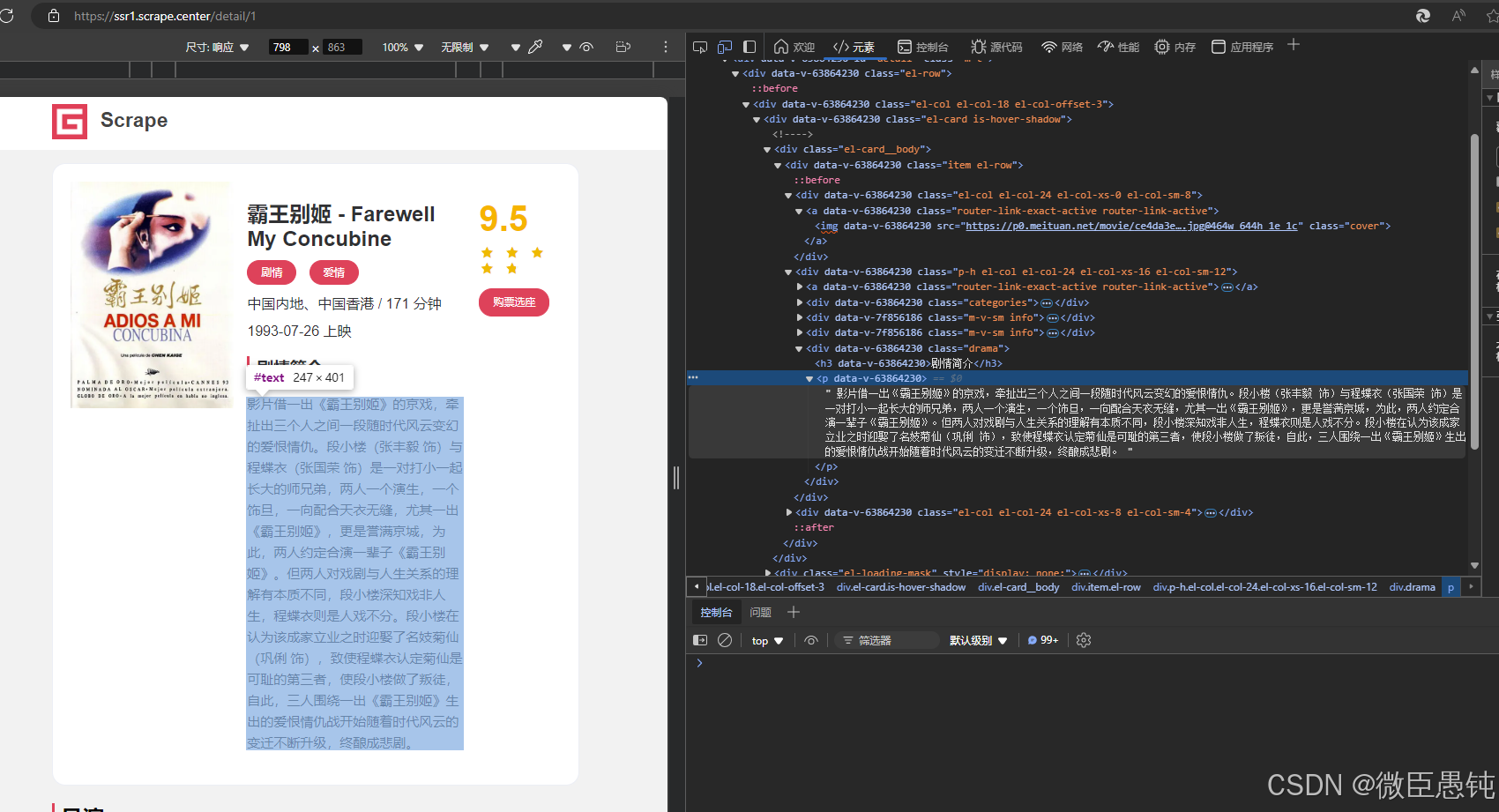This screenshot has height=812, width=1499.
Task: Add a new DevTools panel via plus icon
Action: 793,612
